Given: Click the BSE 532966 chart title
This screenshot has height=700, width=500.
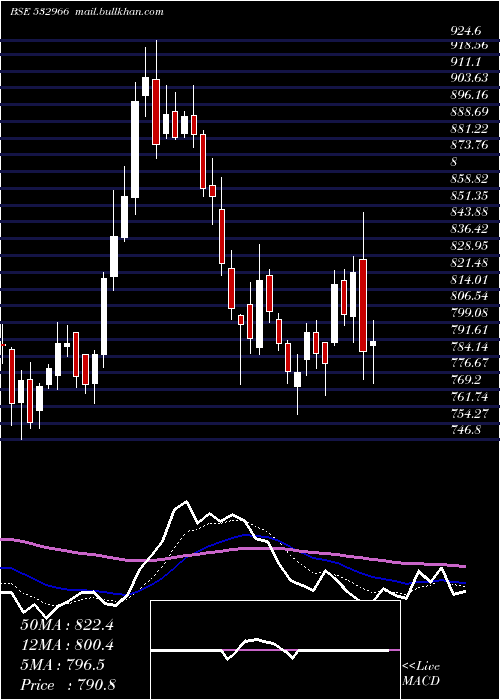Looking at the screenshot, I should pyautogui.click(x=39, y=12).
